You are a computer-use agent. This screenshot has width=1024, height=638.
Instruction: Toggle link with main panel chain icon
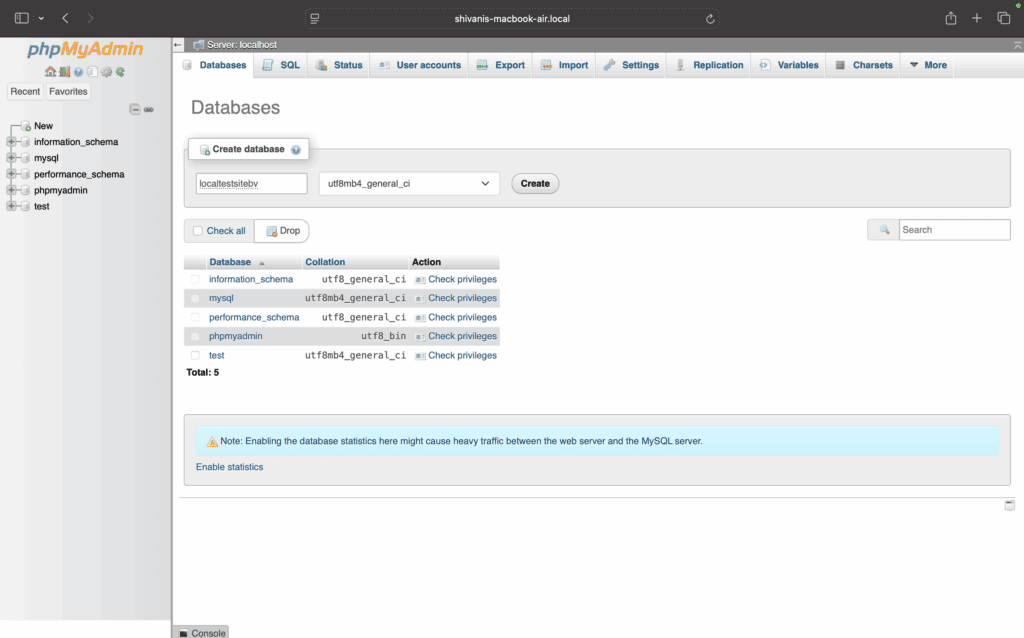pos(149,109)
